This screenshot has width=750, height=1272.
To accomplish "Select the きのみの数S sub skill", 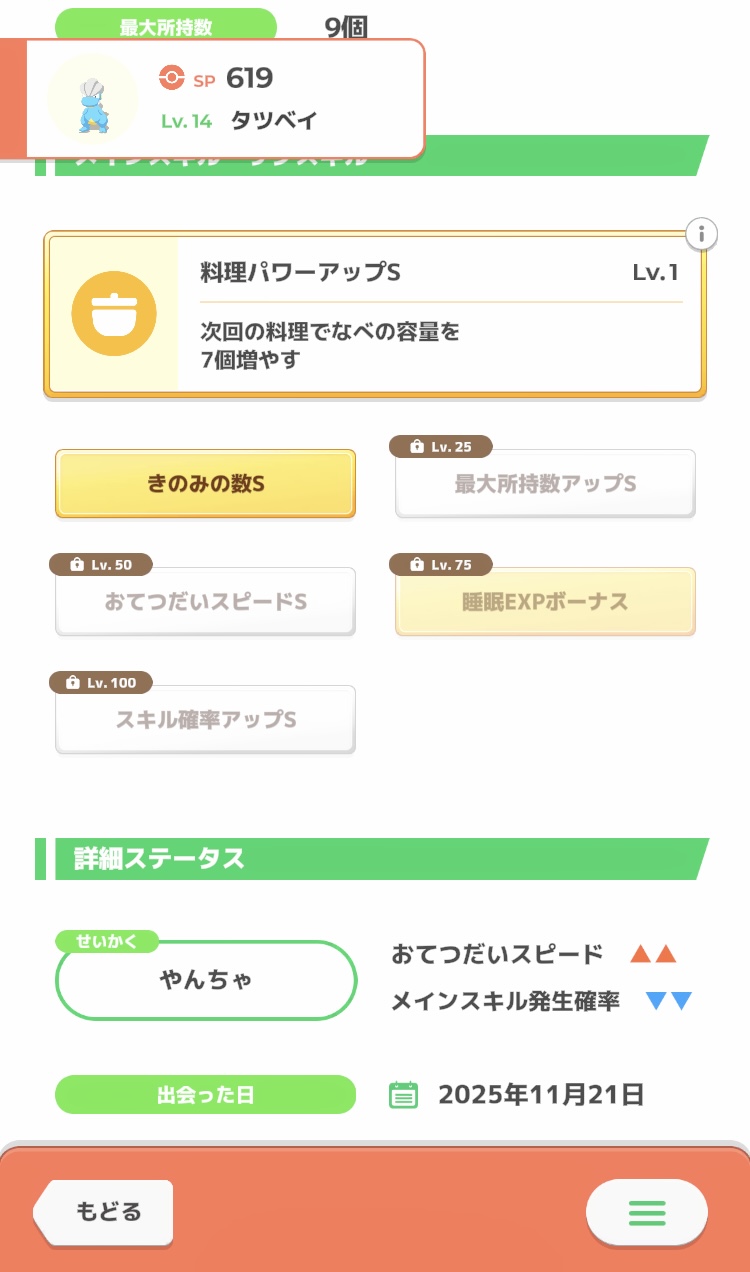I will click(x=205, y=484).
